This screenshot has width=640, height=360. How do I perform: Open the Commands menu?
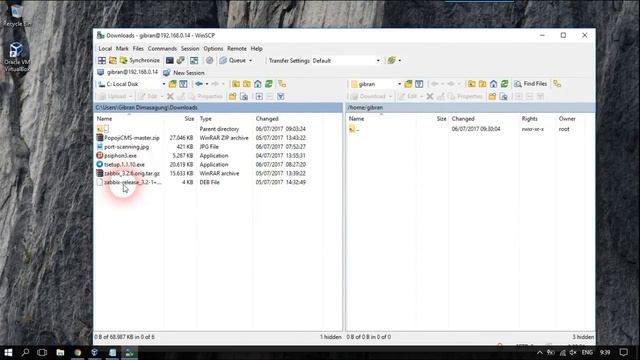162,49
